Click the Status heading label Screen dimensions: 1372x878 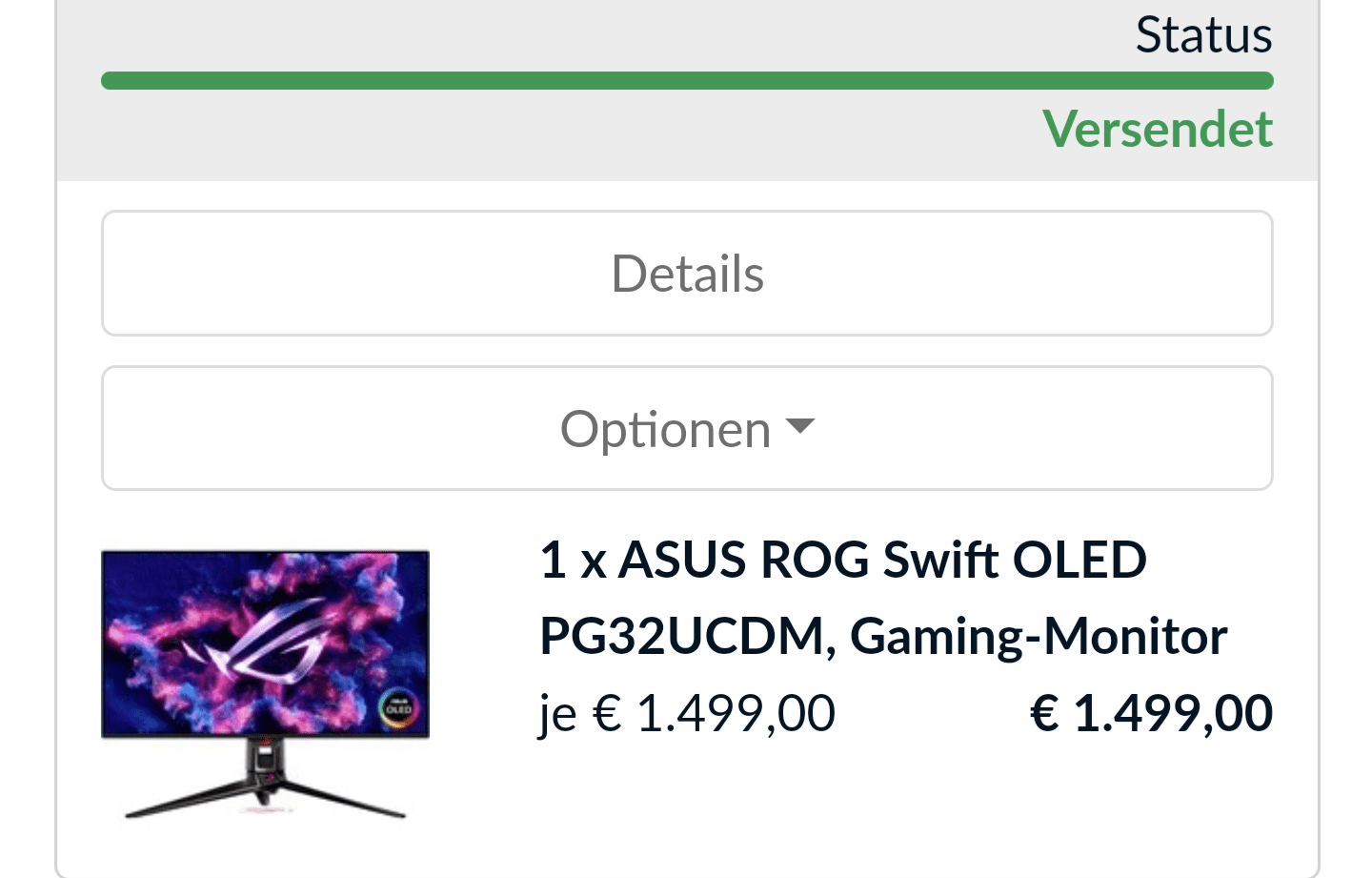[1203, 35]
